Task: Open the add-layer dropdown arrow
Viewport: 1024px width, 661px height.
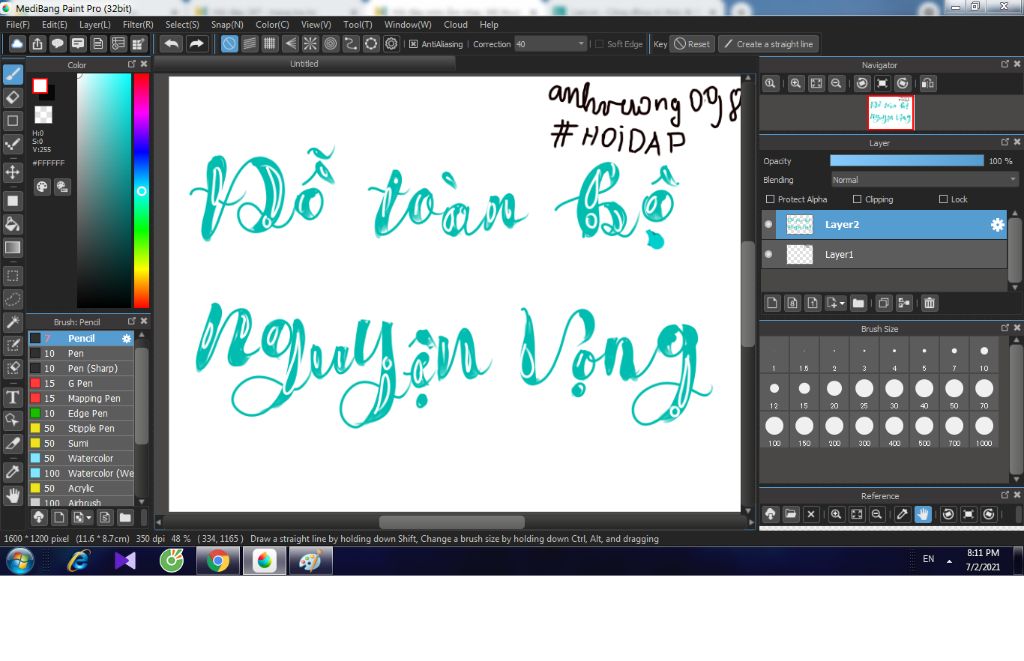Action: coord(842,303)
